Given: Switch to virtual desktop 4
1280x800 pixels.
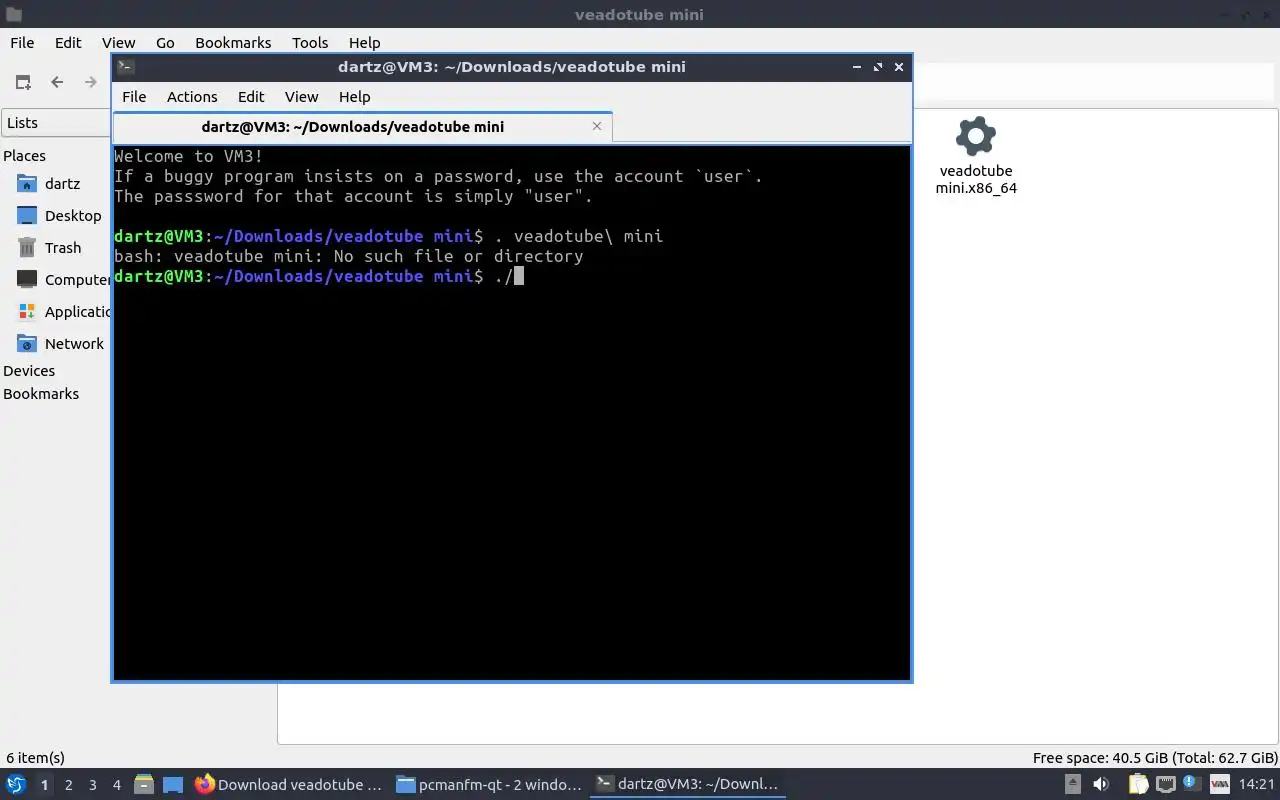Looking at the screenshot, I should point(116,785).
